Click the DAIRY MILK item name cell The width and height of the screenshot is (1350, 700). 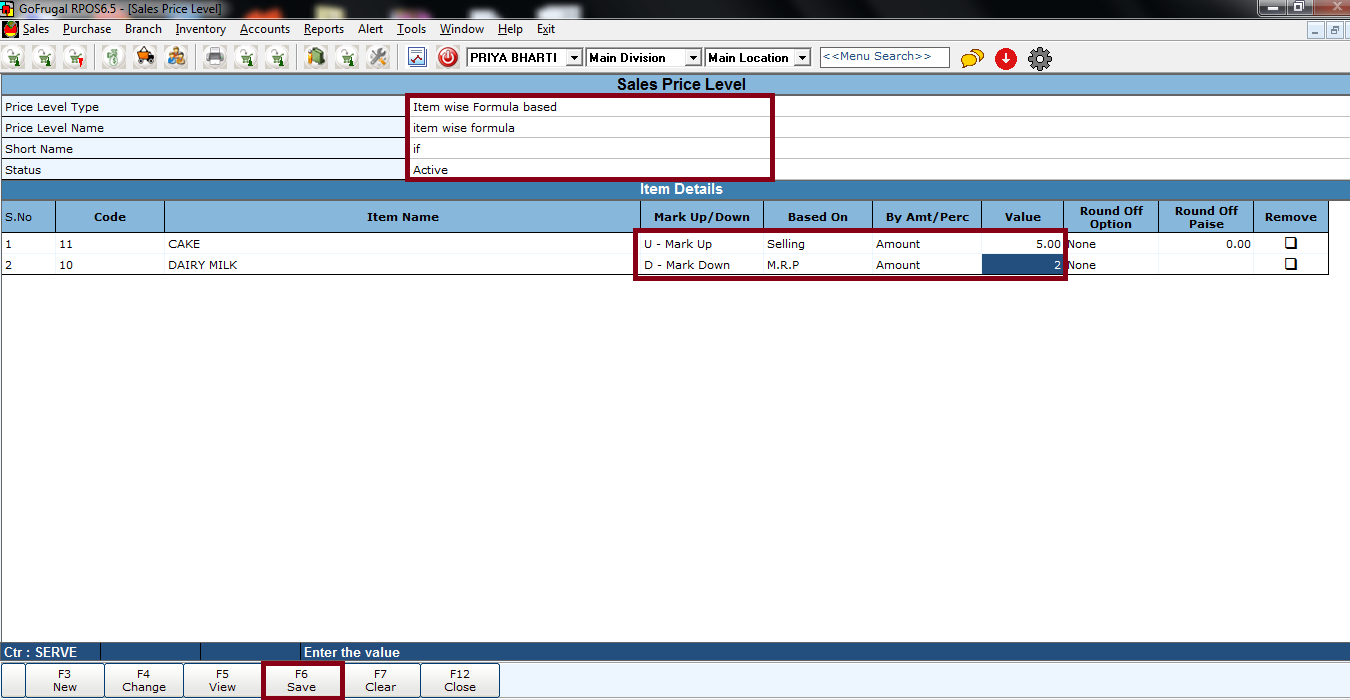[x=402, y=265]
